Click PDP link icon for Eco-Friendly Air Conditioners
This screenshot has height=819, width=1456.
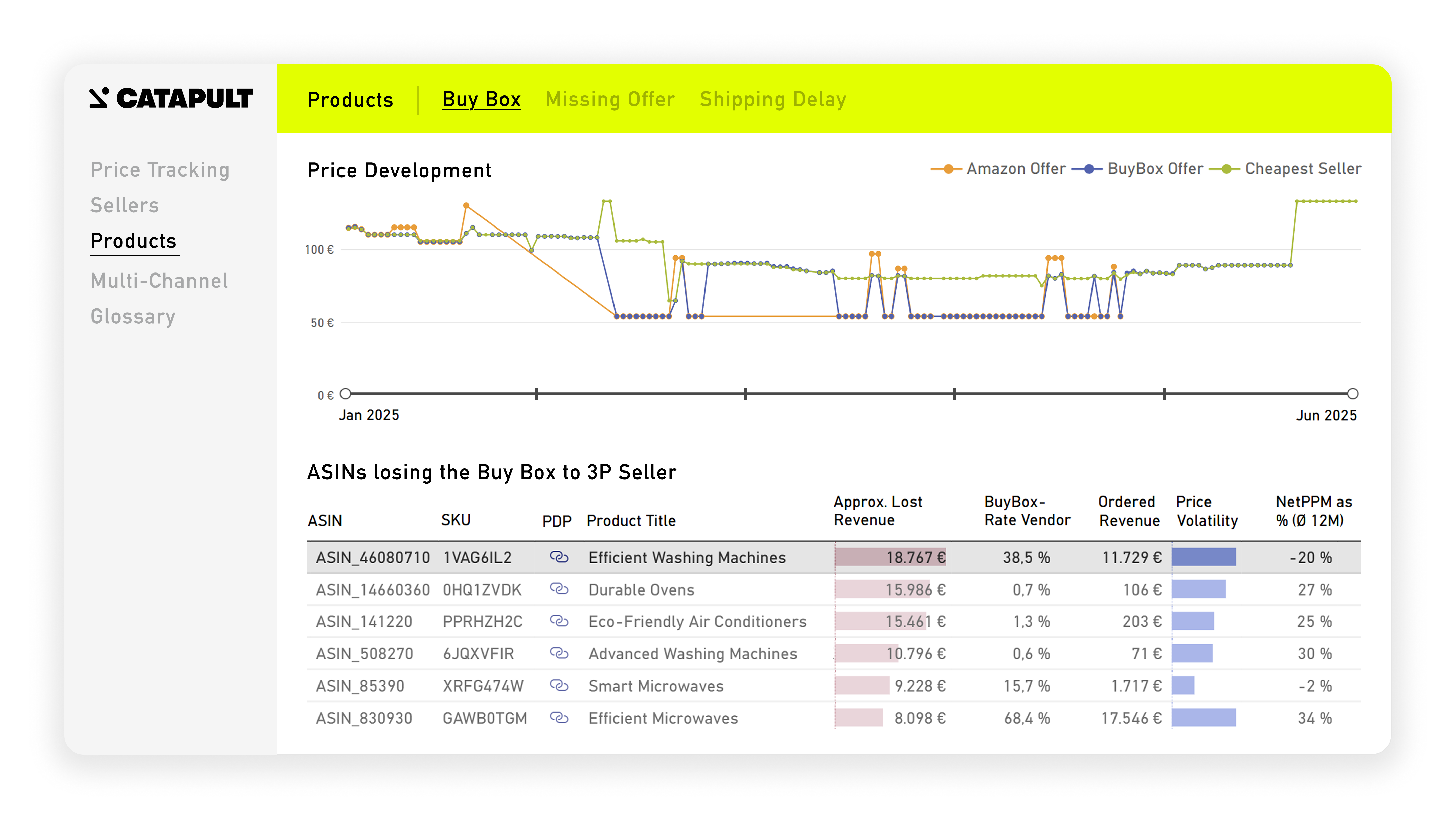tap(558, 621)
